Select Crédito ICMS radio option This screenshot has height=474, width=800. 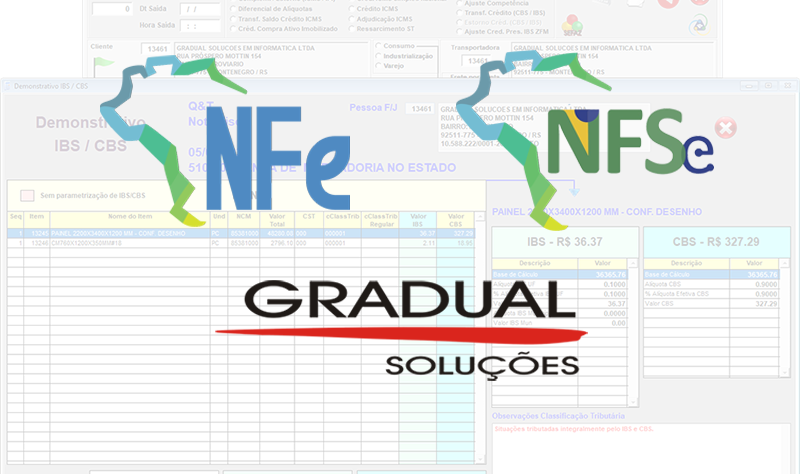pos(352,9)
